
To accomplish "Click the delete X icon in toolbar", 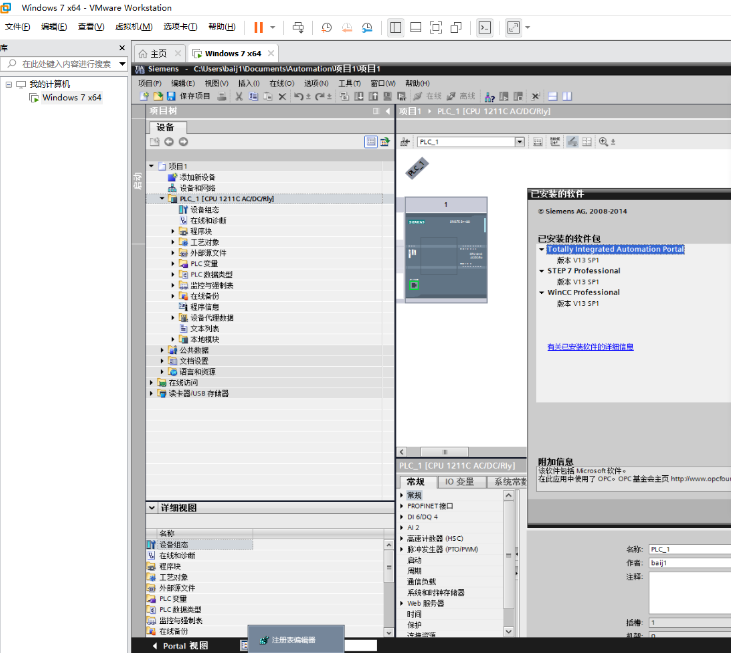I will click(x=282, y=96).
